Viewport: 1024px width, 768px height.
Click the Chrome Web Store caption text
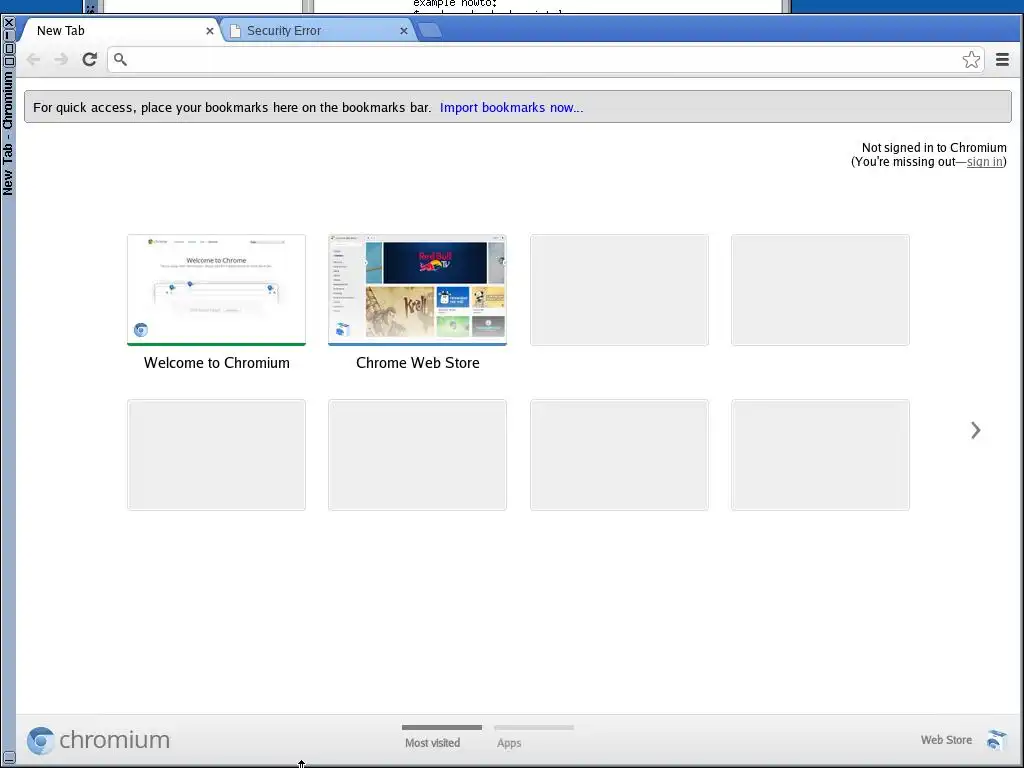tap(418, 363)
